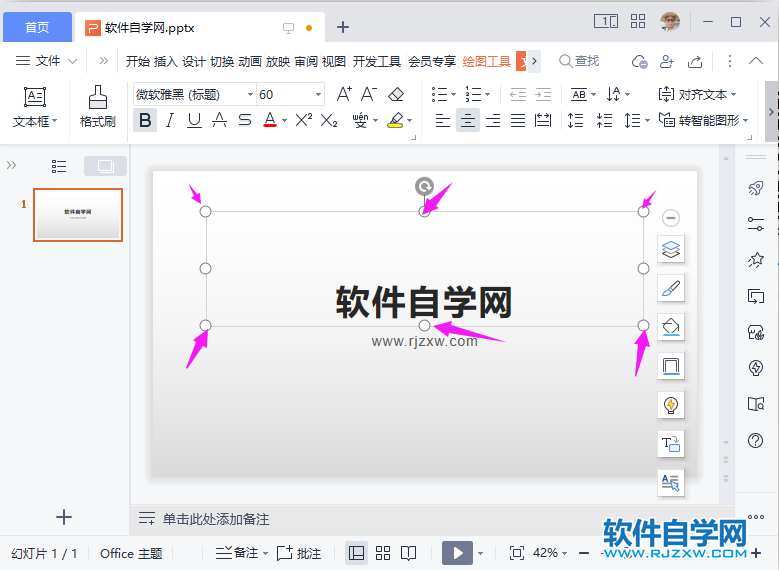Image resolution: width=779 pixels, height=570 pixels.
Task: Open shape outline floating button
Action: click(671, 366)
